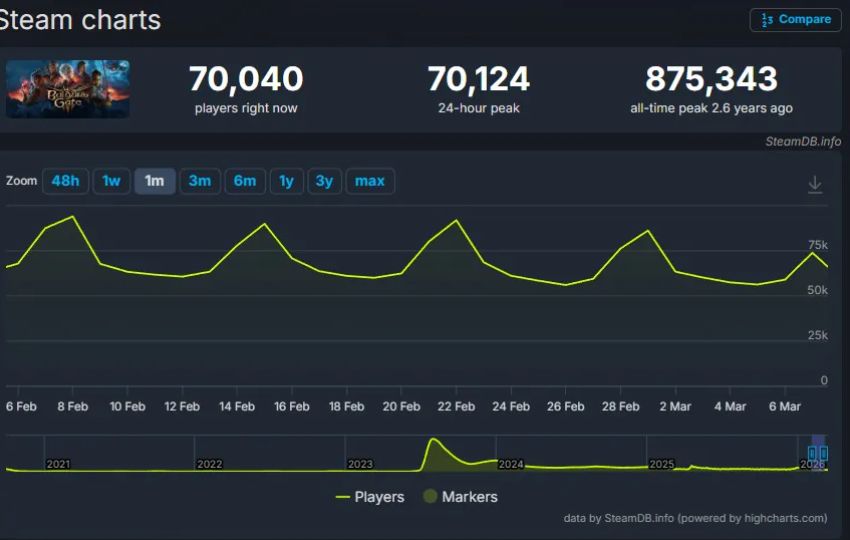Viewport: 850px width, 540px height.
Task: Click the Compare button
Action: click(795, 20)
